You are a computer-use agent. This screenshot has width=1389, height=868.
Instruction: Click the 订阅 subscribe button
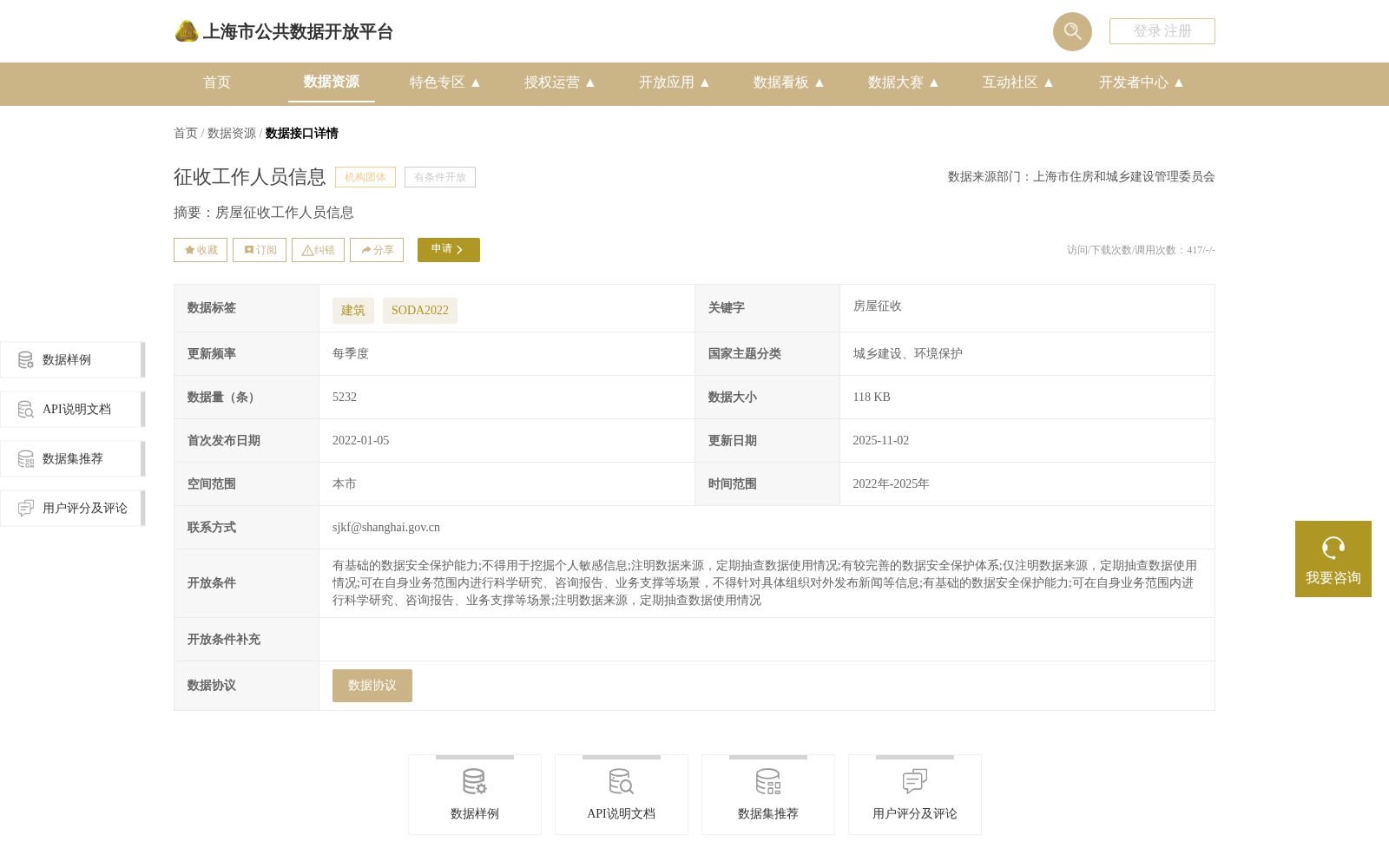click(260, 250)
